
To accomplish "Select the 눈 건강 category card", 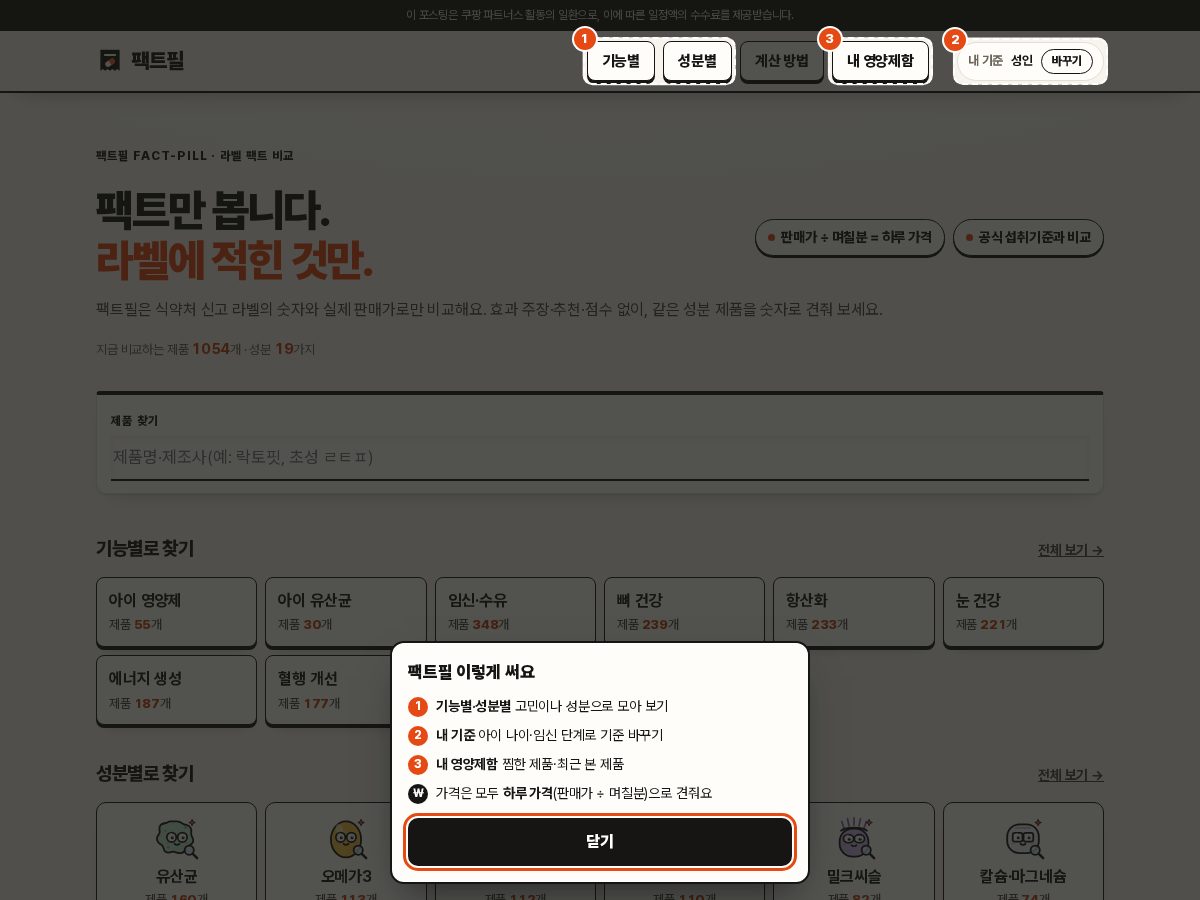I will point(1023,612).
